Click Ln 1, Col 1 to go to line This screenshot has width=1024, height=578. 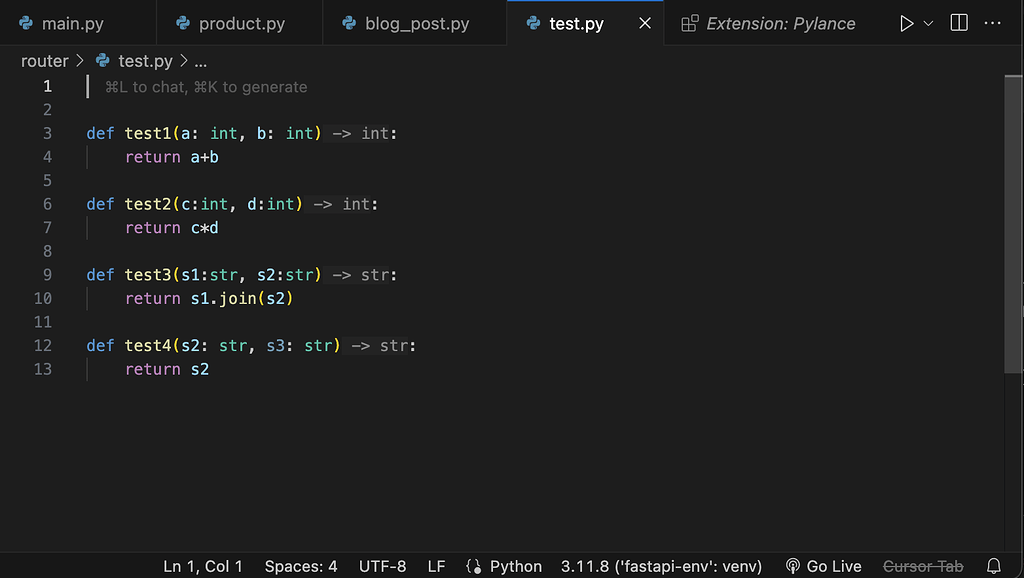point(203,565)
